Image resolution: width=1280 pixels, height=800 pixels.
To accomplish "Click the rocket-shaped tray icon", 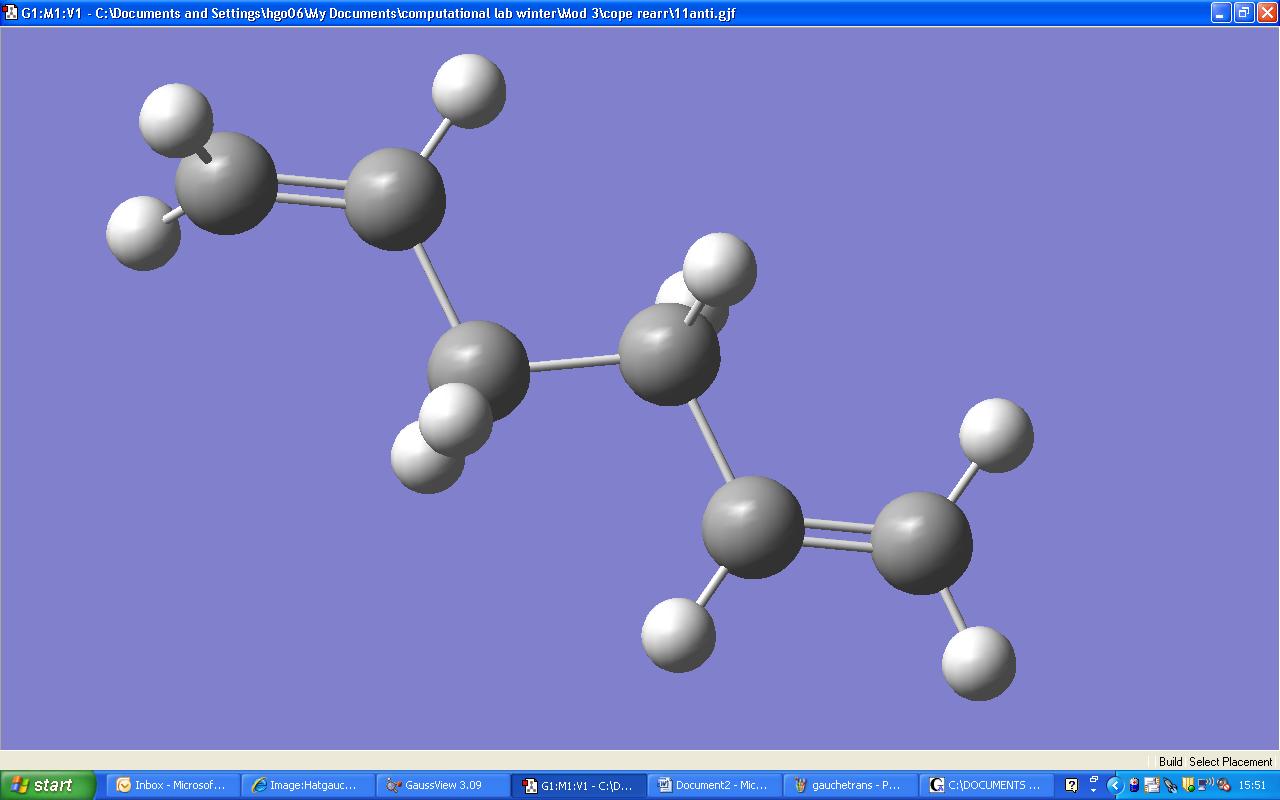I will (1170, 785).
